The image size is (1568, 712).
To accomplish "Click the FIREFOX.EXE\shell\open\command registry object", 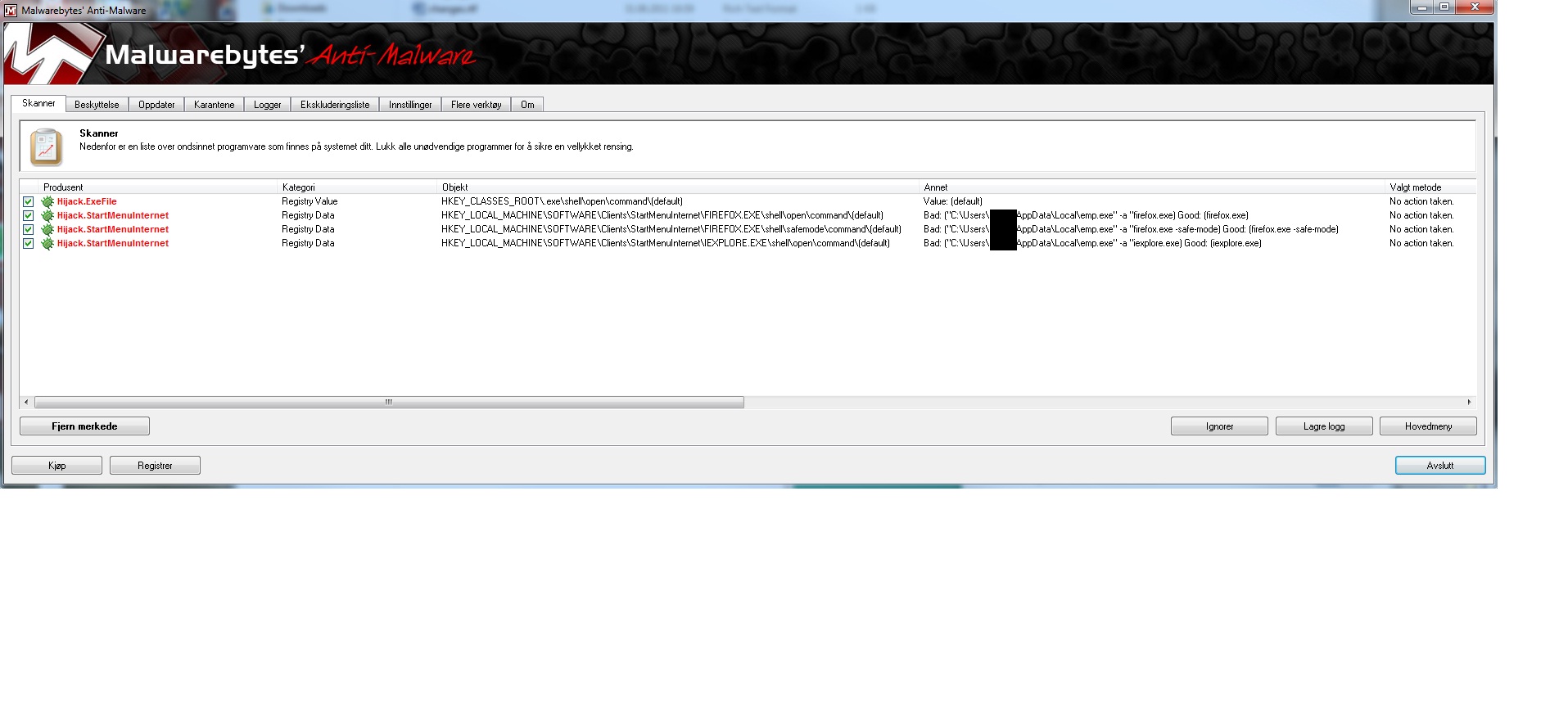I will pos(662,215).
